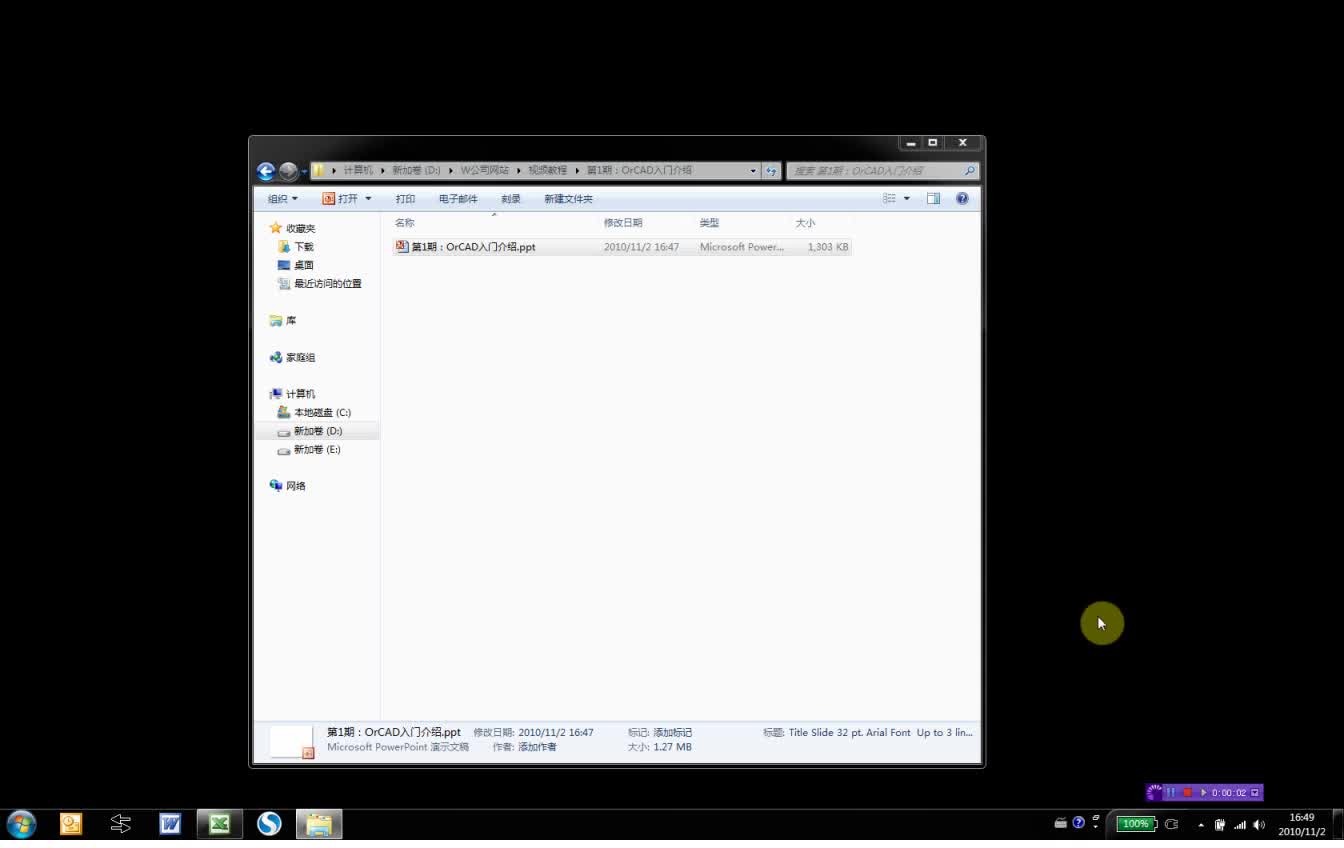Open the 组织 menu
This screenshot has height=848, width=1344.
coord(282,199)
